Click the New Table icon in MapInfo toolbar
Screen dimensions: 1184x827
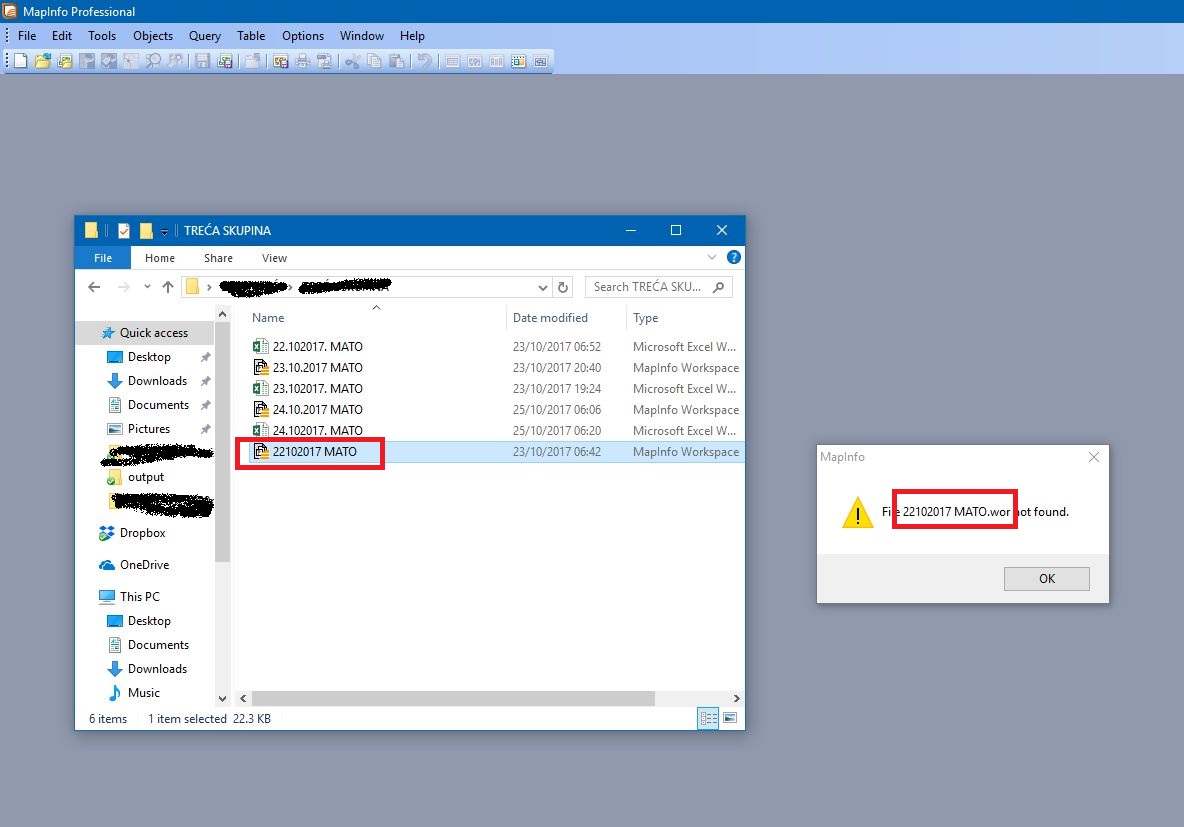21,61
